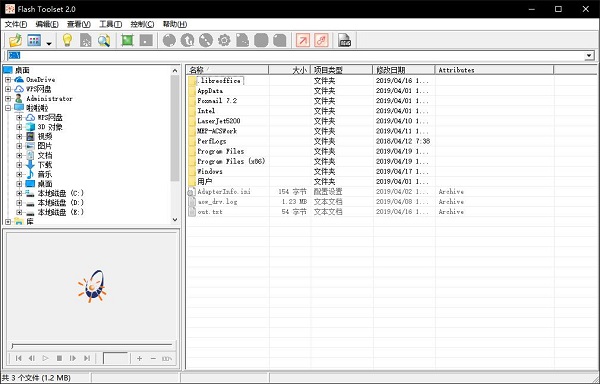
Task: Sort by the 大小 column header
Action: click(290, 70)
